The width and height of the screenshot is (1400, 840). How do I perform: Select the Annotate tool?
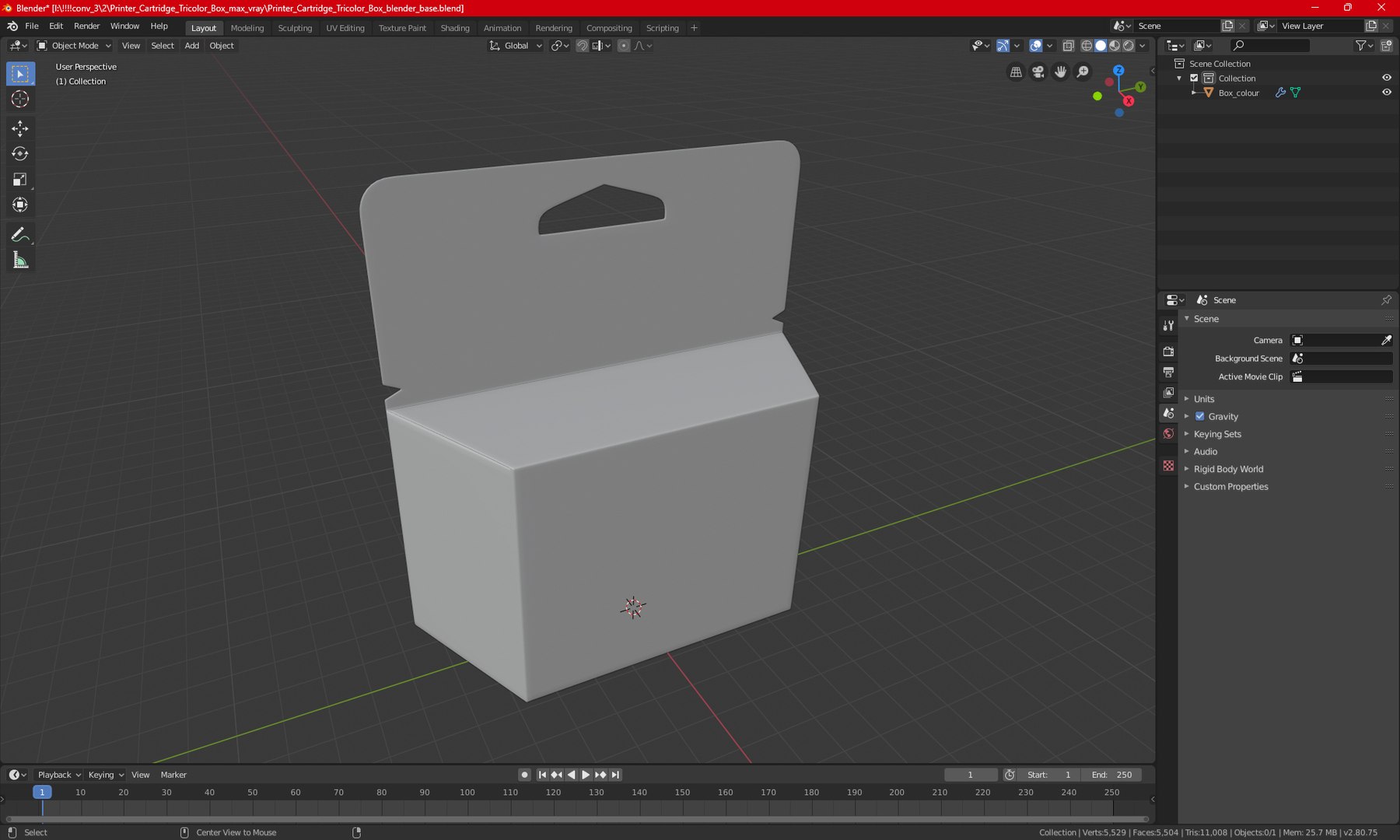[20, 235]
